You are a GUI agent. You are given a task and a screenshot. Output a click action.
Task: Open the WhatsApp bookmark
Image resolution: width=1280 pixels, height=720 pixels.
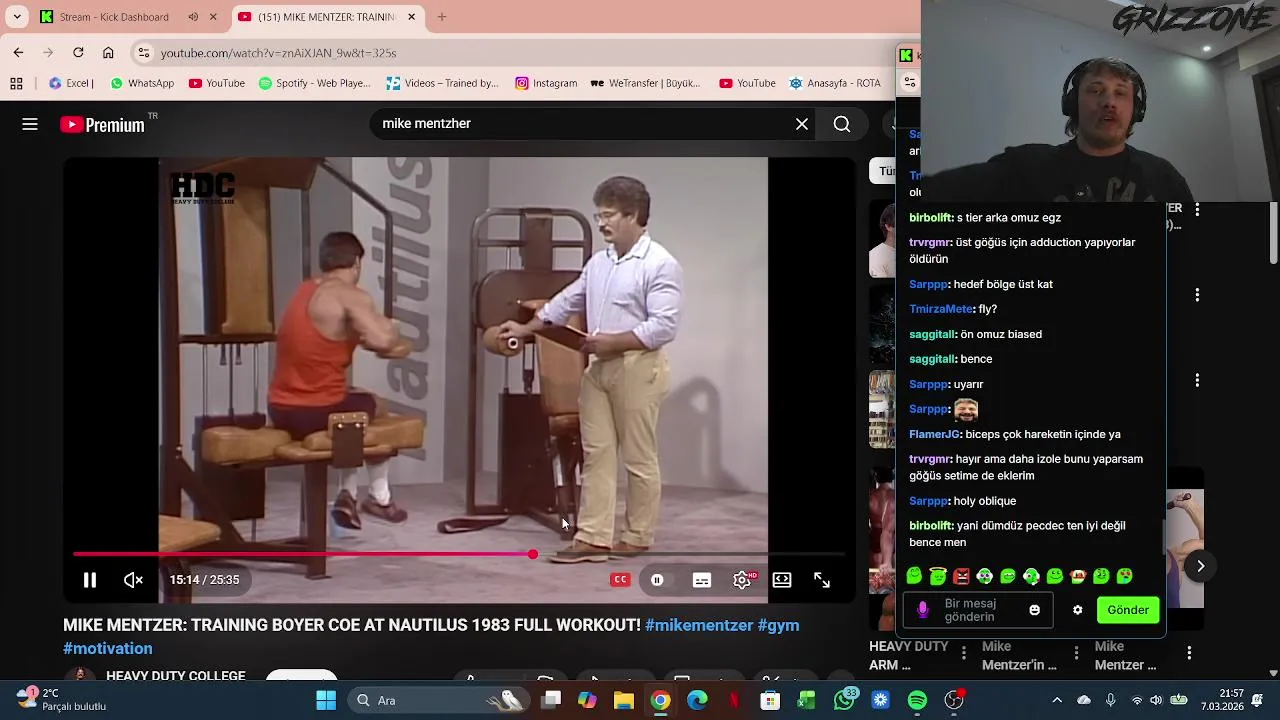[142, 83]
